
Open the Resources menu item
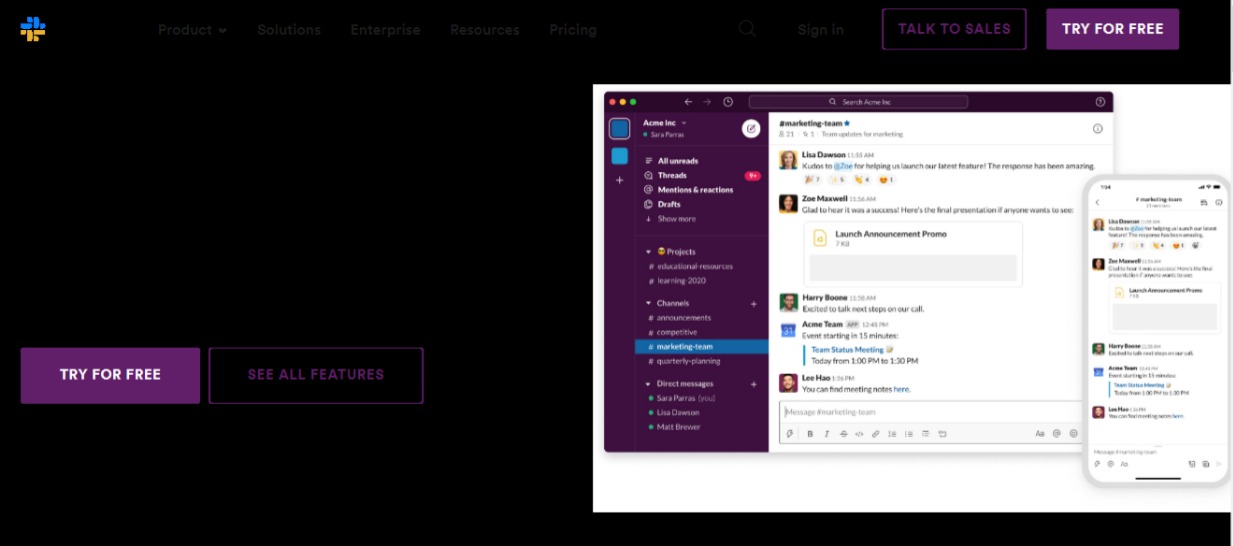tap(485, 30)
